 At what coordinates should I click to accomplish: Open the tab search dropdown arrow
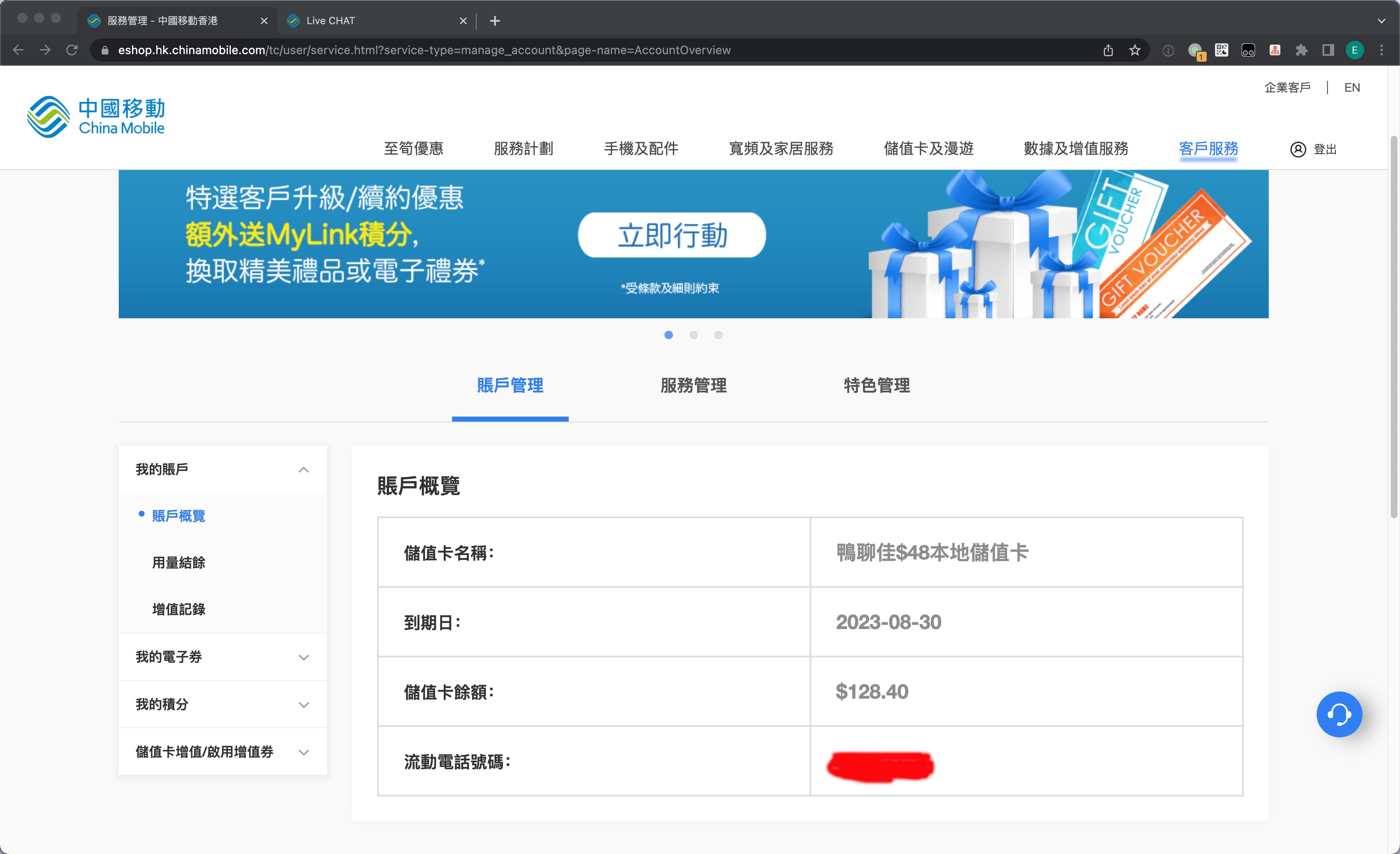coord(1381,21)
